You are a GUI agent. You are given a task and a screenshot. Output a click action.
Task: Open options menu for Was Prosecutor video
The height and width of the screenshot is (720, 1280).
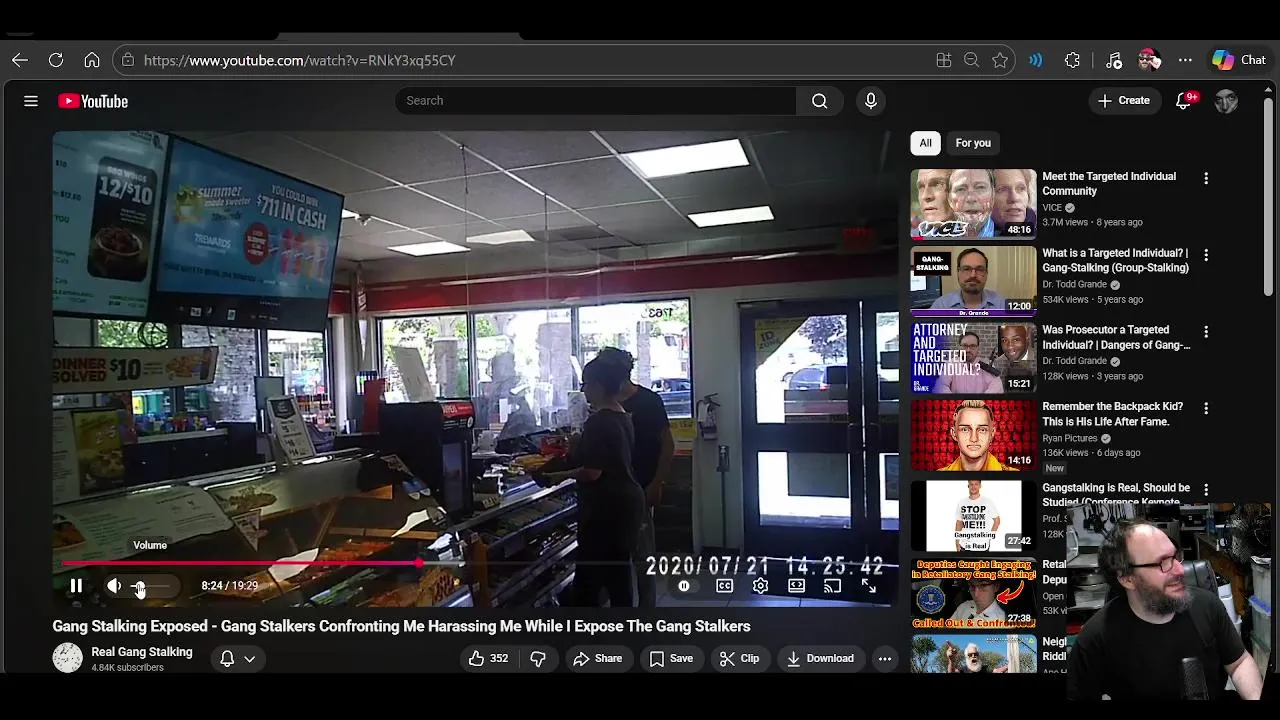(1206, 331)
